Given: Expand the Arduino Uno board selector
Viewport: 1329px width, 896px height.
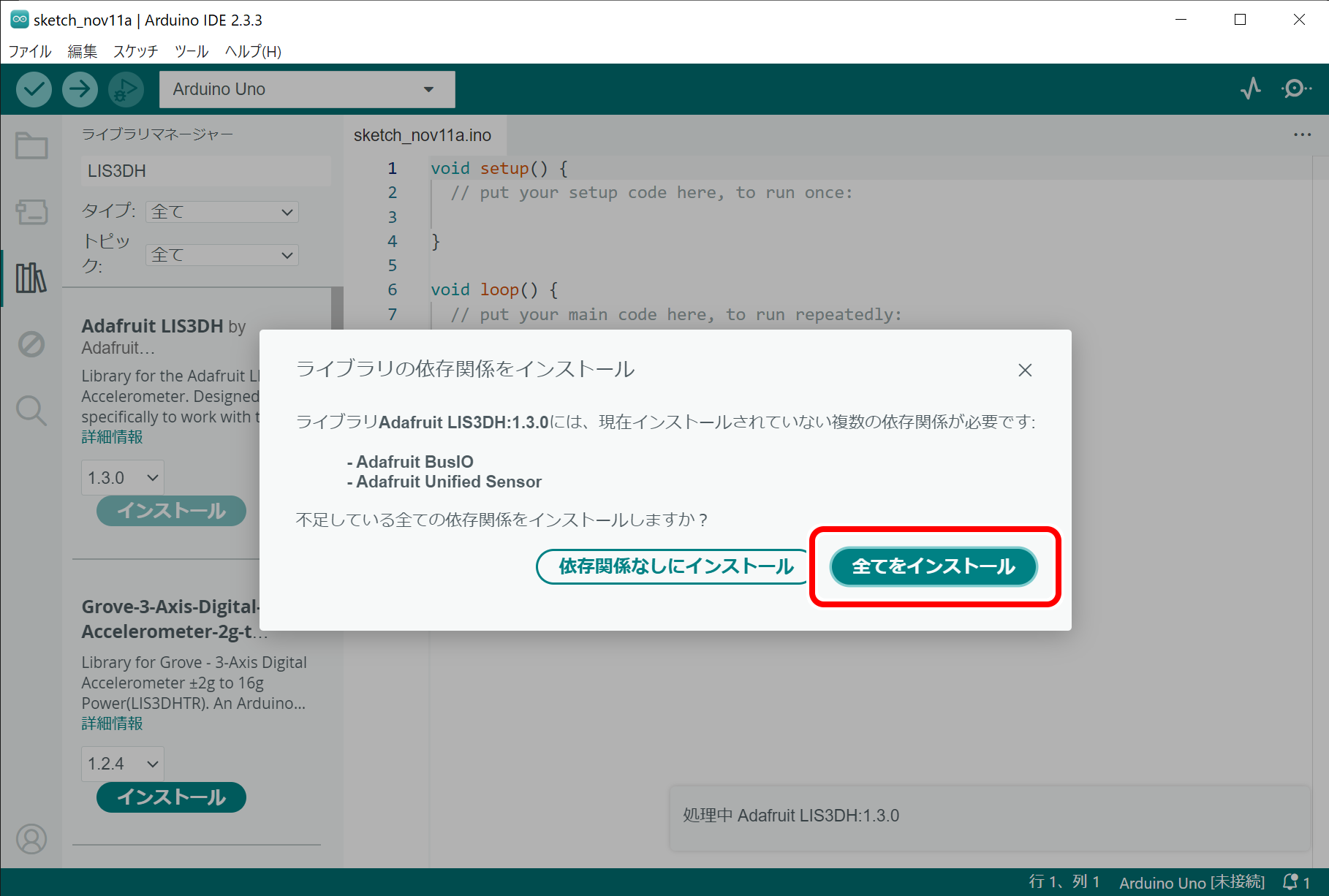Looking at the screenshot, I should pos(307,89).
